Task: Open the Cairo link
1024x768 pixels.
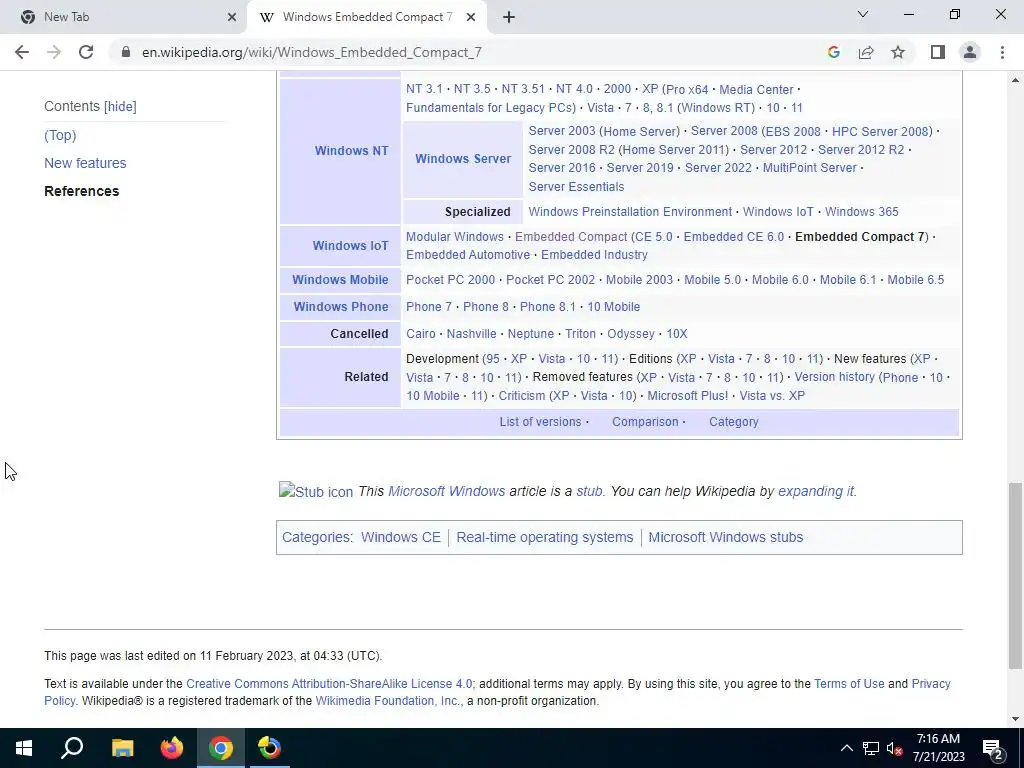Action: click(421, 334)
